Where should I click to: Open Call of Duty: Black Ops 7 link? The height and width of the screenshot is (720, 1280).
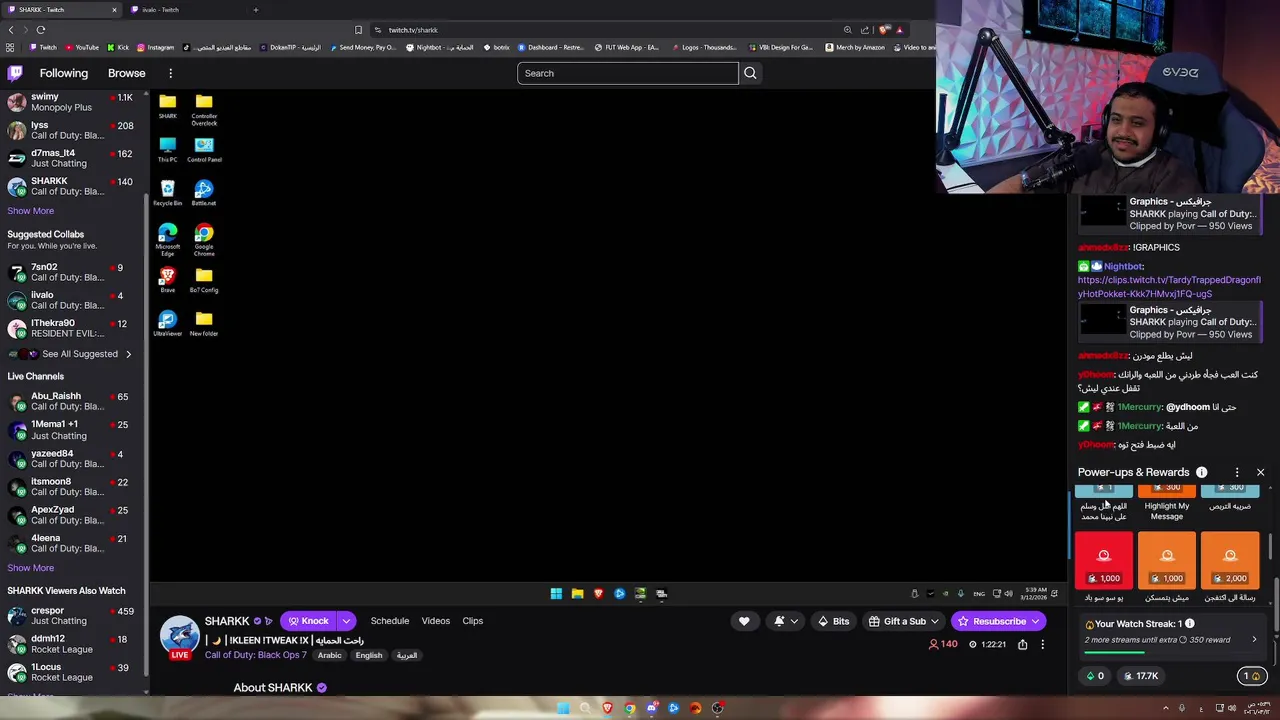pyautogui.click(x=256, y=655)
